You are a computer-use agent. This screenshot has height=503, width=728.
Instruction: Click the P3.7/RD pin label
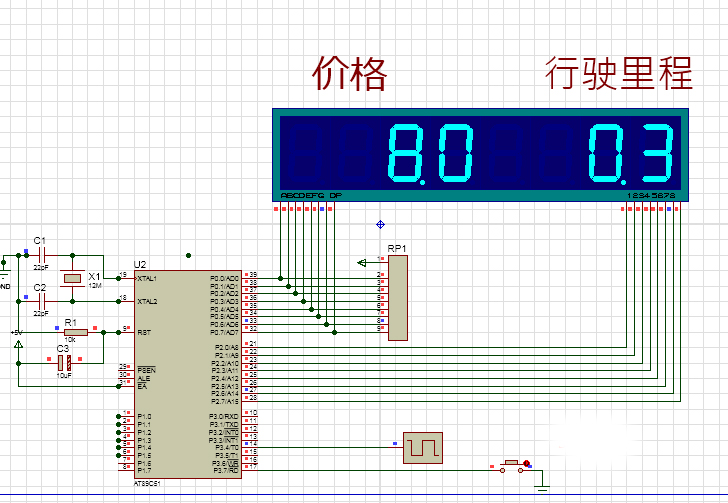click(226, 470)
